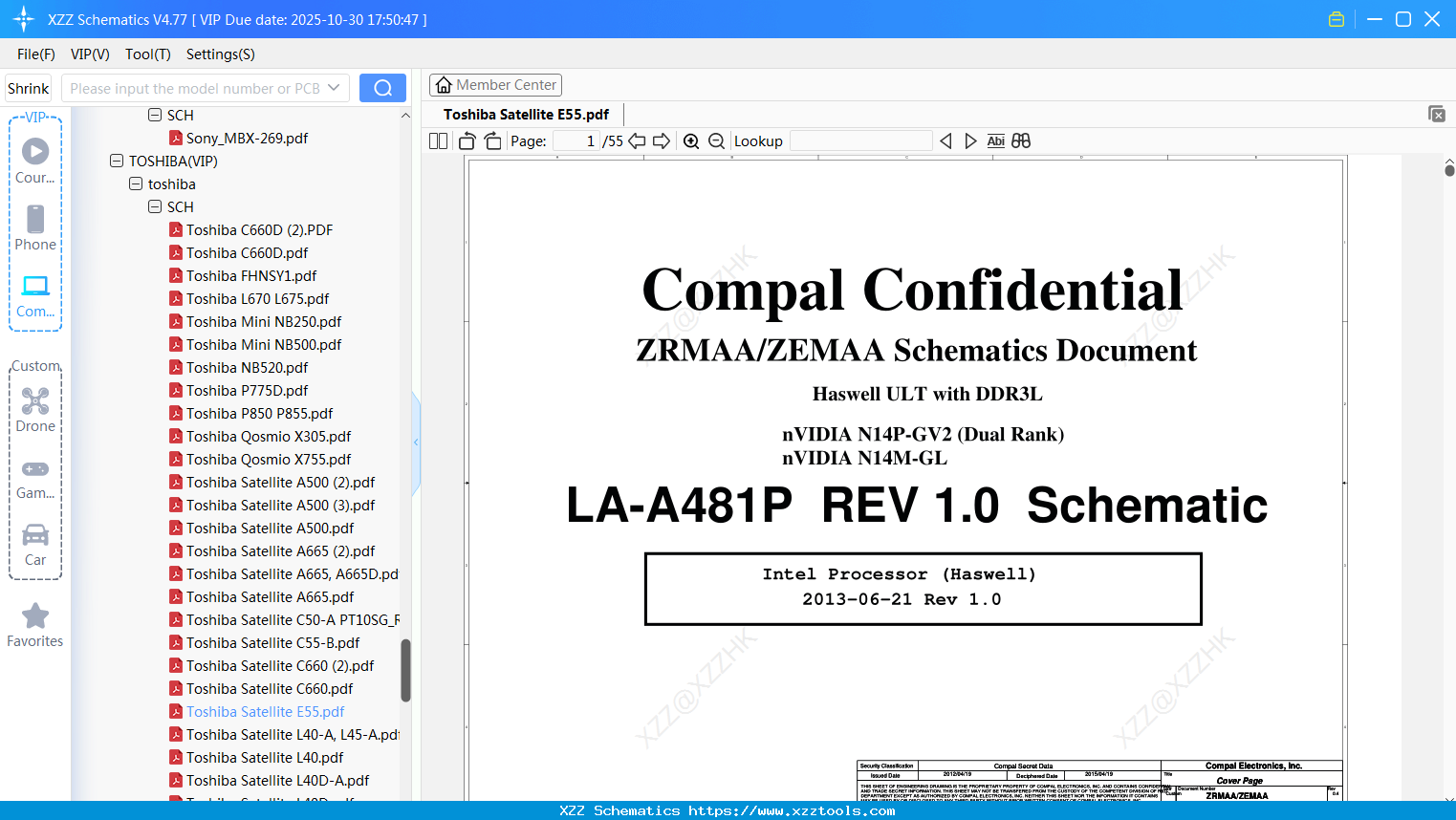
Task: Collapse the file tree panel handle
Action: pyautogui.click(x=416, y=442)
